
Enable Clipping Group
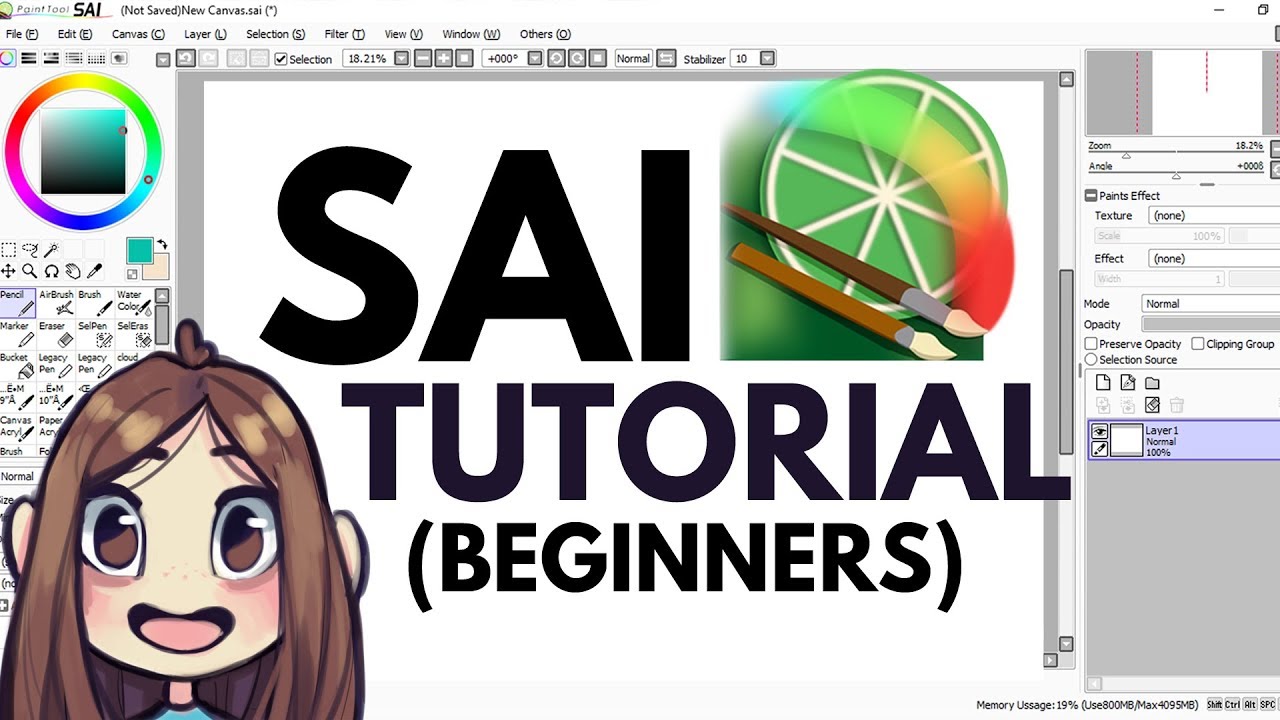point(1197,344)
